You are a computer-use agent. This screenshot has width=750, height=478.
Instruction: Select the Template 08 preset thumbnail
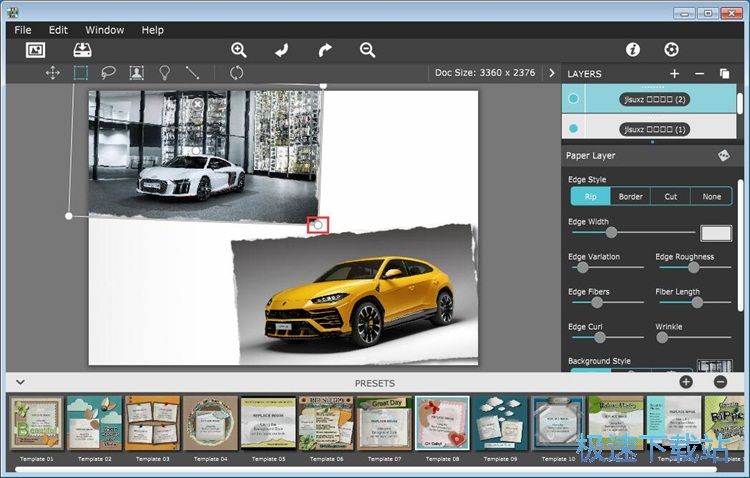click(442, 423)
